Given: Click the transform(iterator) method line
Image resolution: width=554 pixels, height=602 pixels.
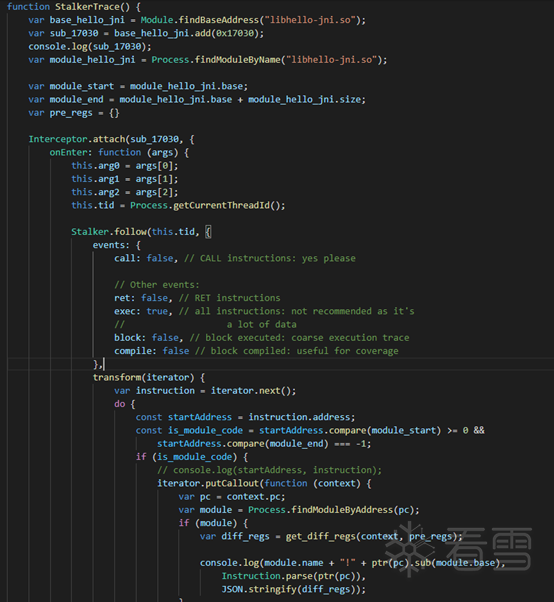Looking at the screenshot, I should [149, 377].
